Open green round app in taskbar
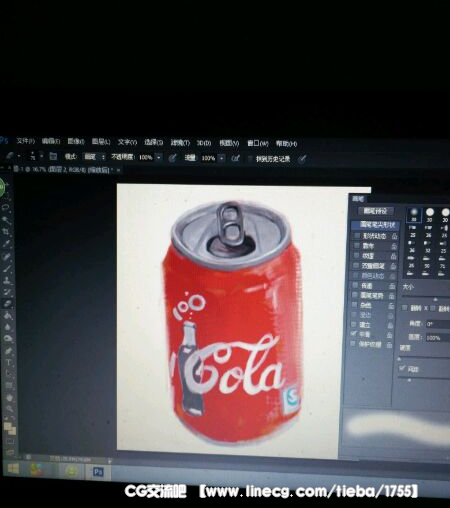450x508 pixels. pos(71,471)
